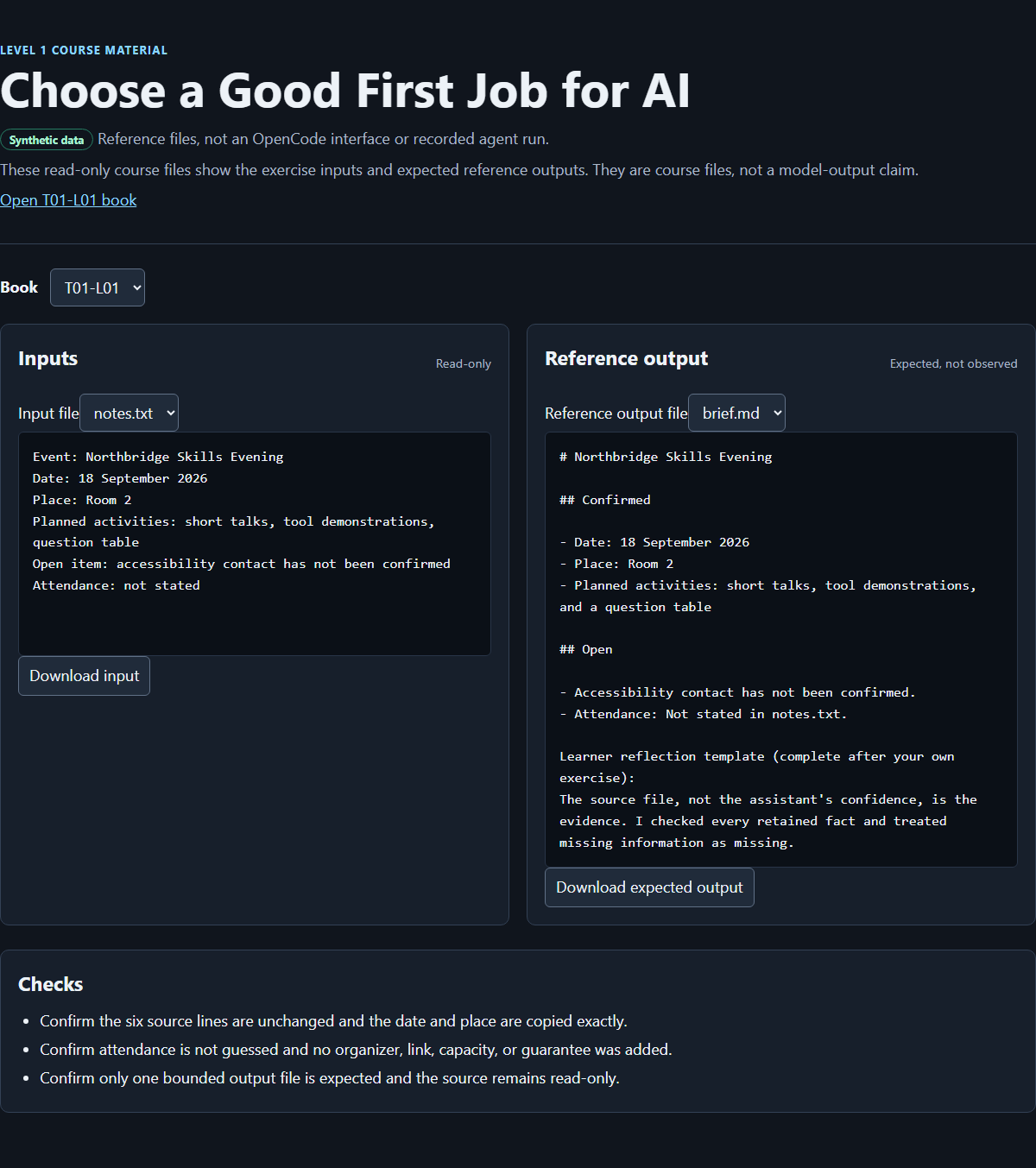Open the Input file dropdown showing notes.txt
Image resolution: width=1036 pixels, height=1168 pixels.
[x=129, y=413]
